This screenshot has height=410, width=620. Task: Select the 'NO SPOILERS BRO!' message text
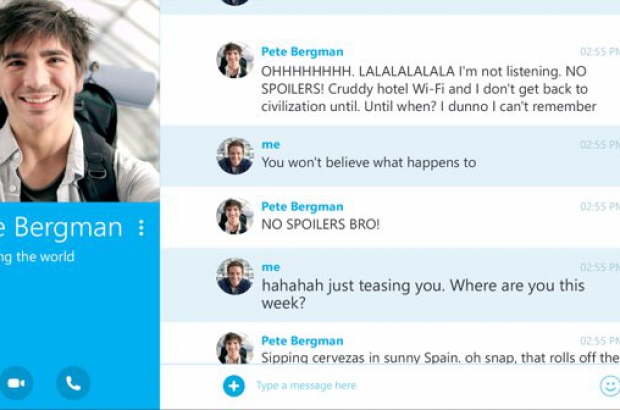tap(320, 224)
